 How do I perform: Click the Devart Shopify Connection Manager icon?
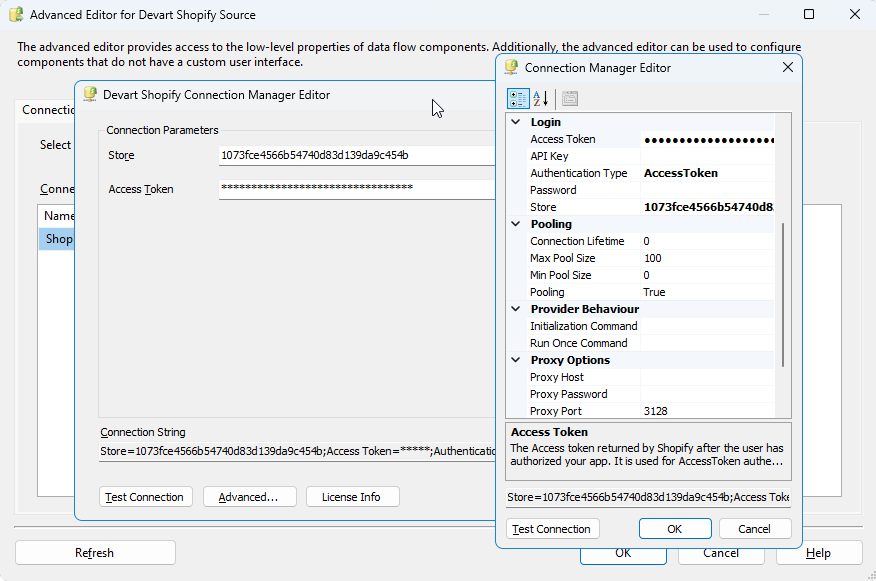(89, 95)
